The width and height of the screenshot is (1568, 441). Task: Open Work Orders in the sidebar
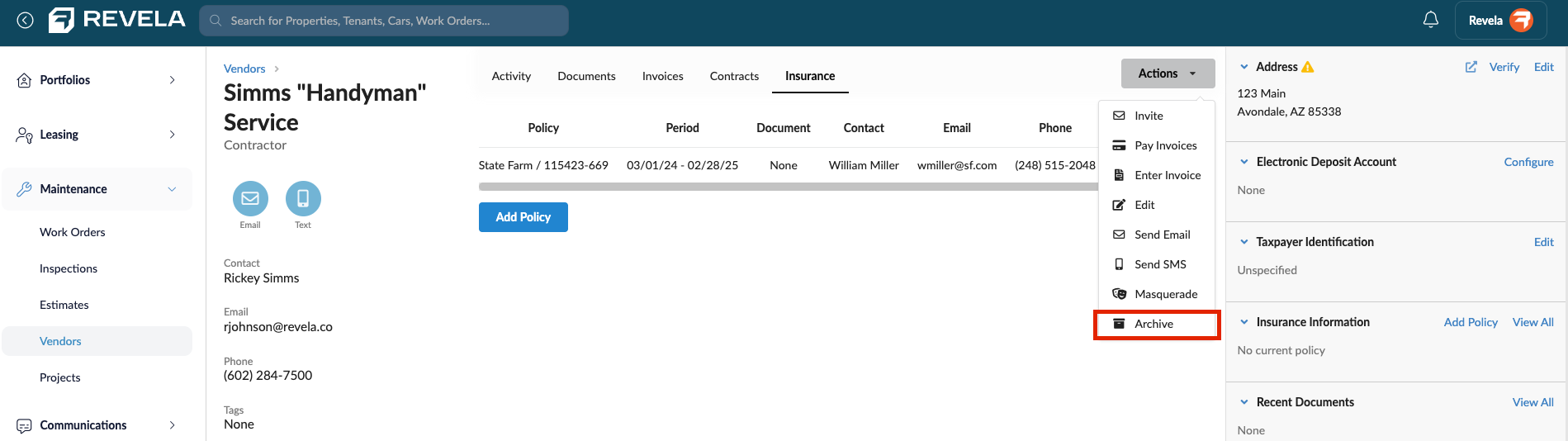[x=73, y=232]
